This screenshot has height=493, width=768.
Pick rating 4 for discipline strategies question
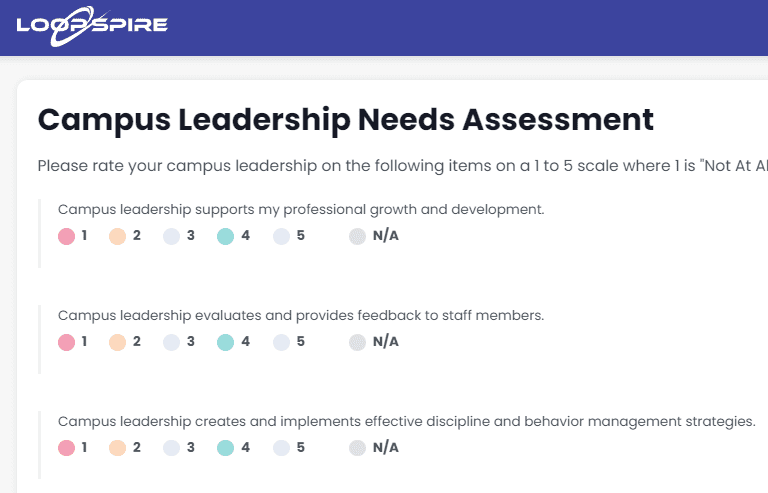point(225,447)
